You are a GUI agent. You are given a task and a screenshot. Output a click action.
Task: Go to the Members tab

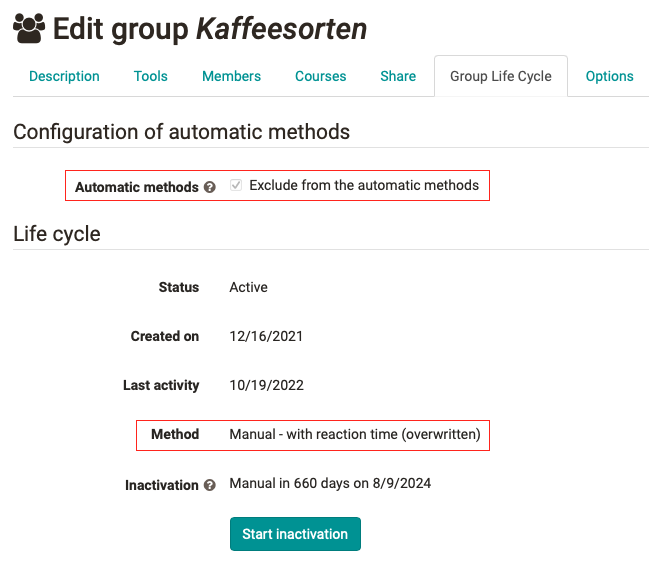(231, 76)
